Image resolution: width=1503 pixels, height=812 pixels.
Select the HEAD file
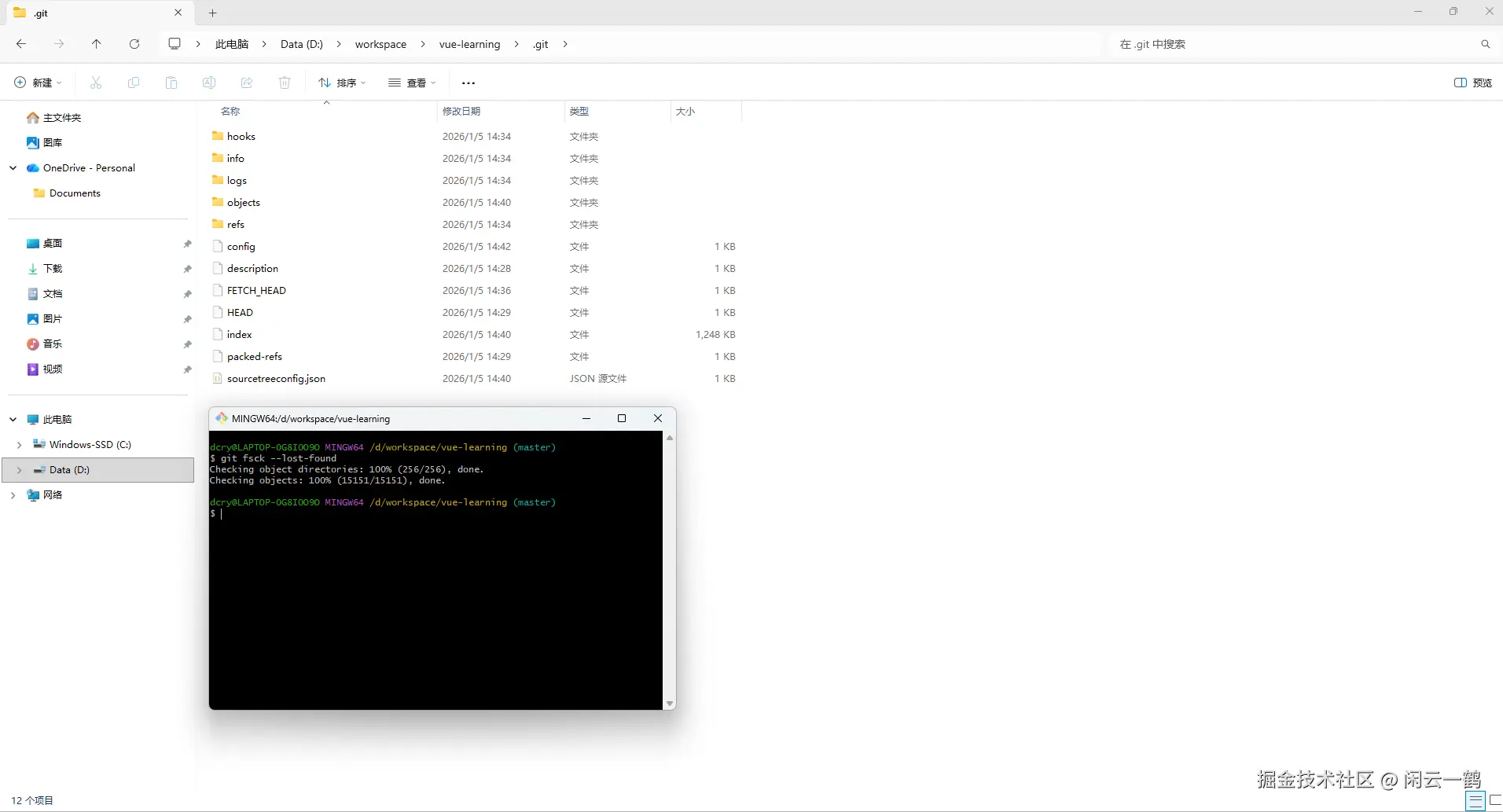click(476, 312)
